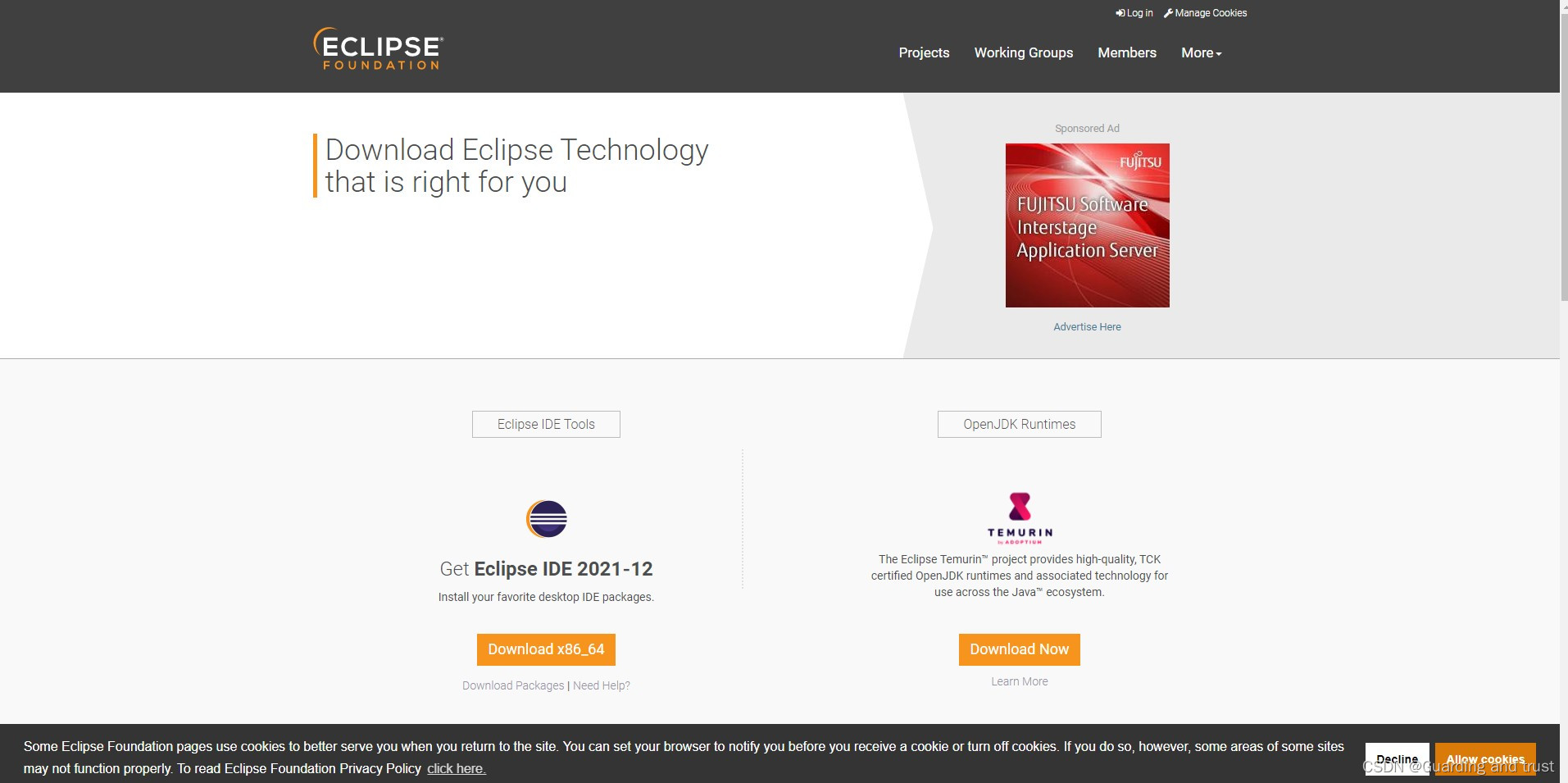The width and height of the screenshot is (1568, 783).
Task: Open the Working Groups menu item
Action: [1024, 52]
